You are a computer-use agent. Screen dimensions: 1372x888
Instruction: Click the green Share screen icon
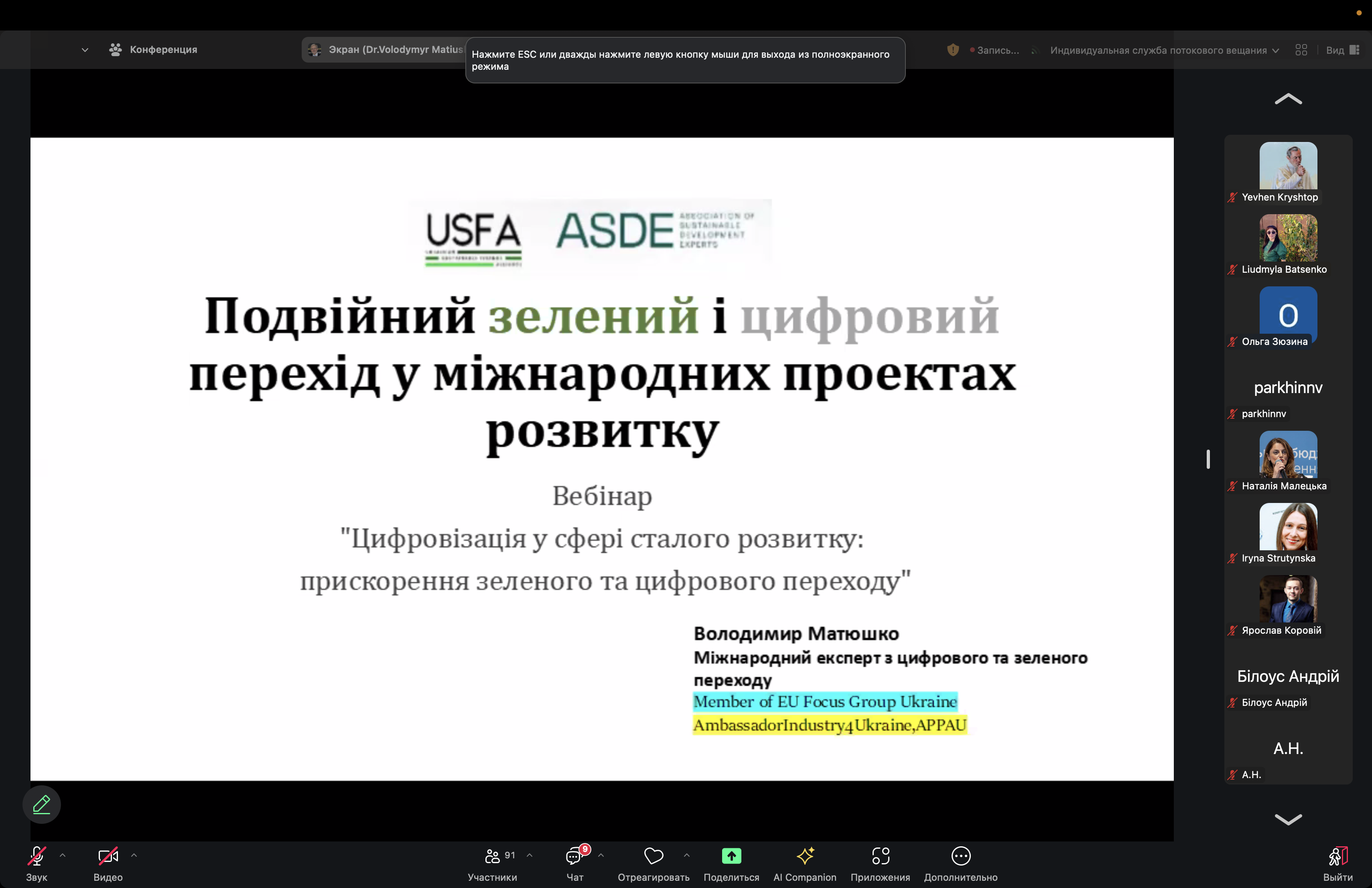[x=731, y=856]
